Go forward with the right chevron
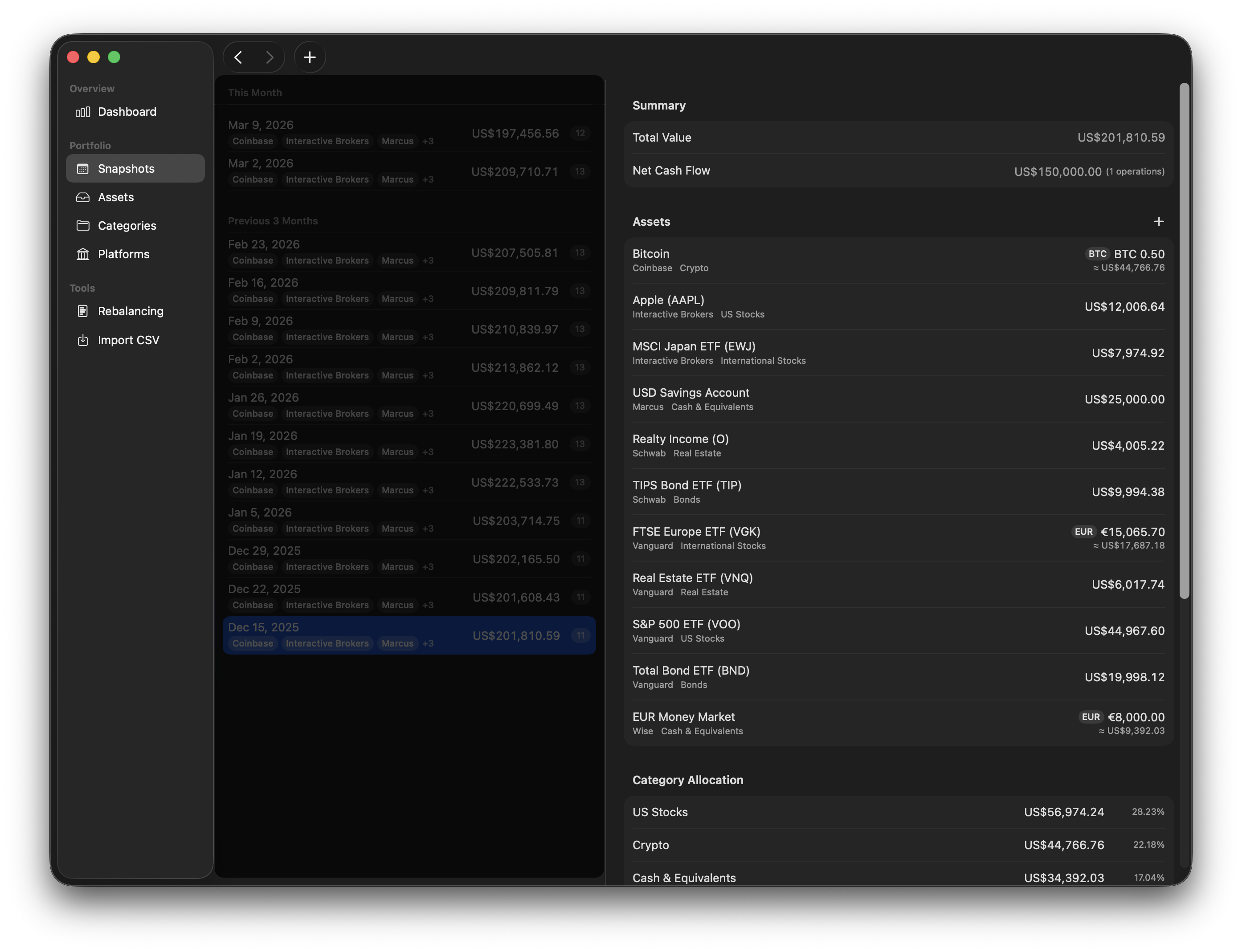The width and height of the screenshot is (1242, 952). 269,57
